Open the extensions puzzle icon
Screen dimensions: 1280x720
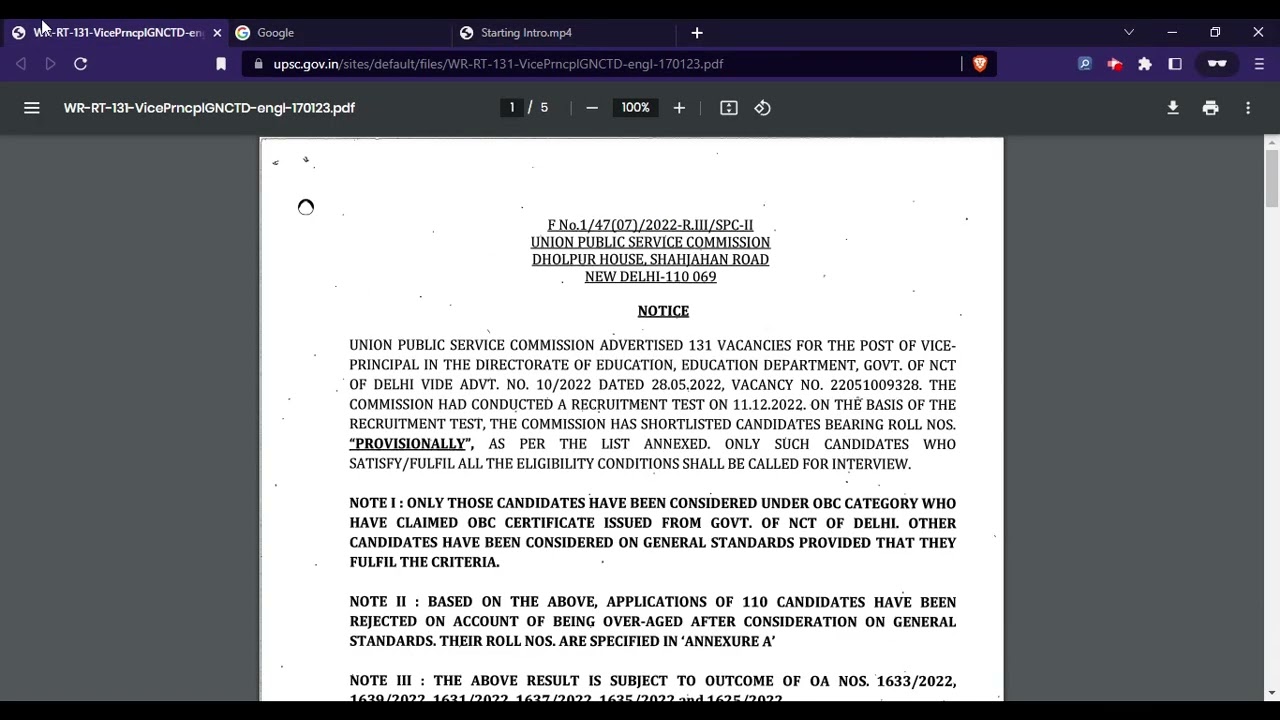click(1145, 64)
